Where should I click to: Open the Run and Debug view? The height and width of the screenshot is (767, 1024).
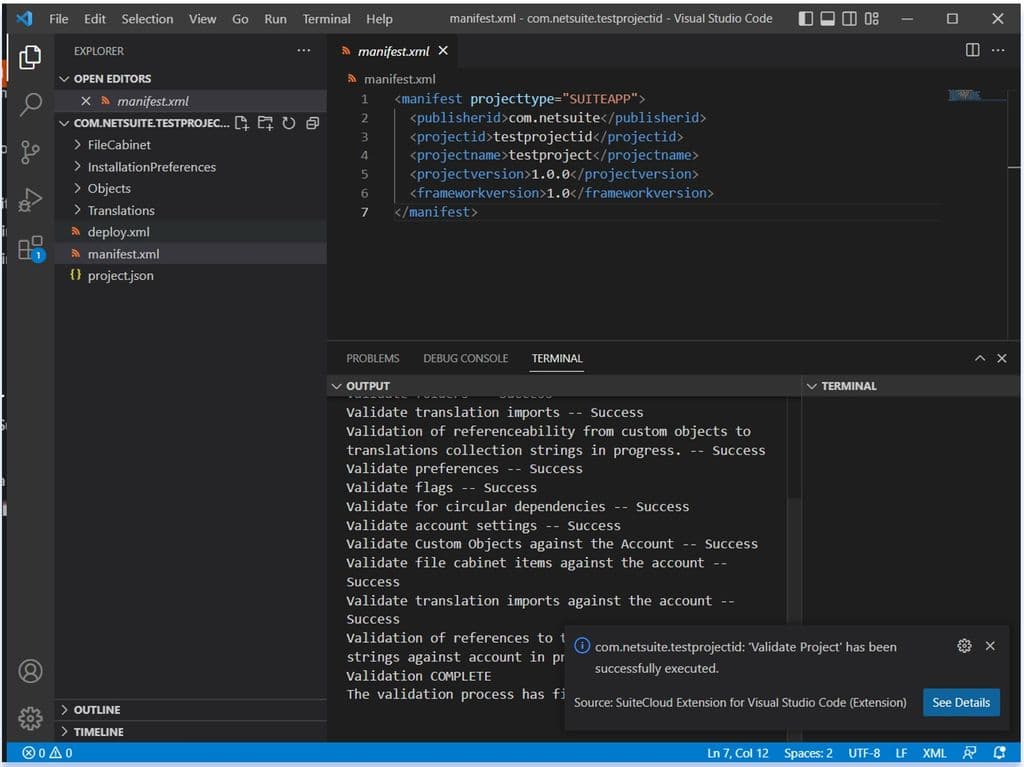tap(30, 200)
